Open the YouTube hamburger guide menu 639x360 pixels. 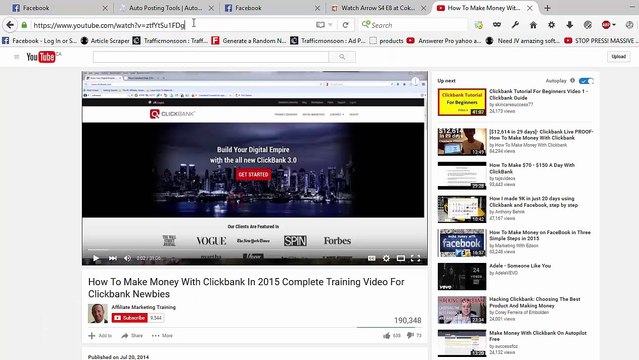16,57
